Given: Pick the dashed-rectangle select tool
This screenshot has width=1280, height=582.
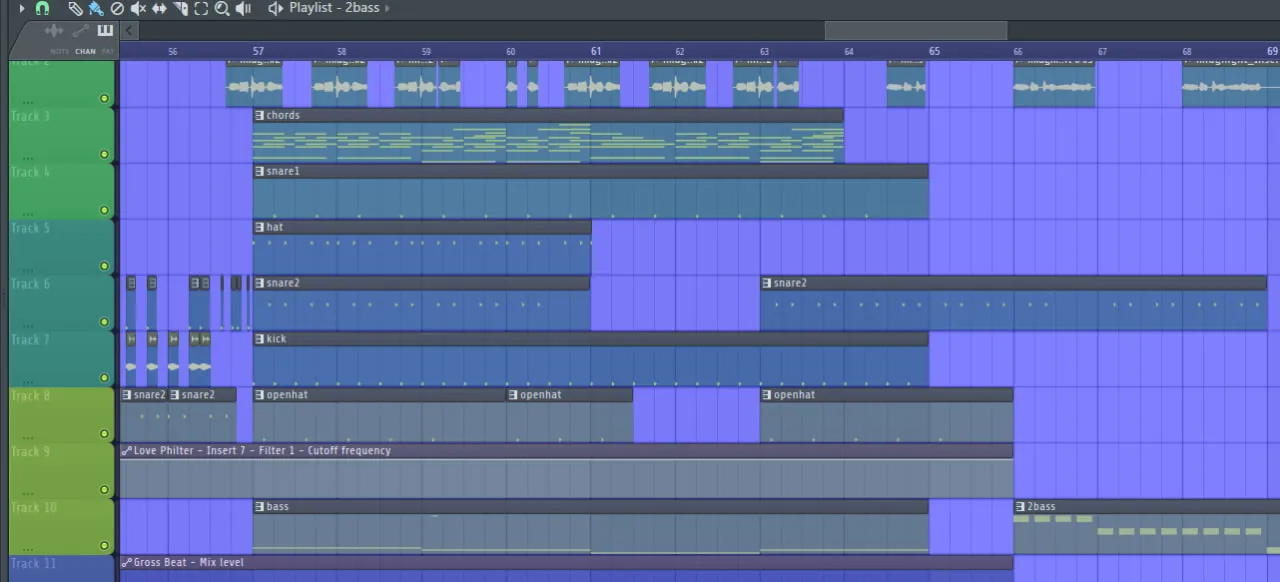Looking at the screenshot, I should click(x=201, y=8).
